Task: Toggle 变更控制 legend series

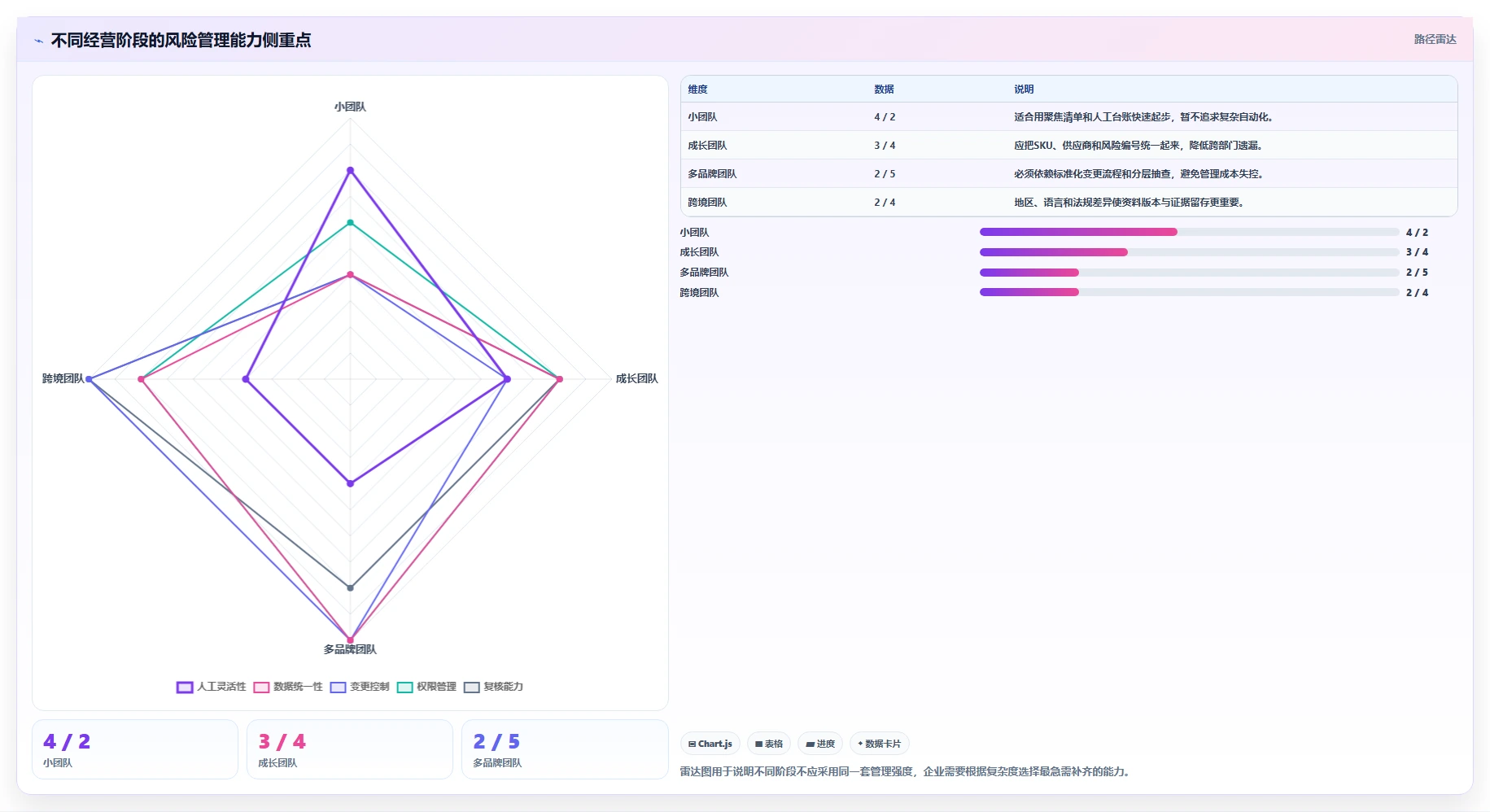Action: pyautogui.click(x=360, y=687)
